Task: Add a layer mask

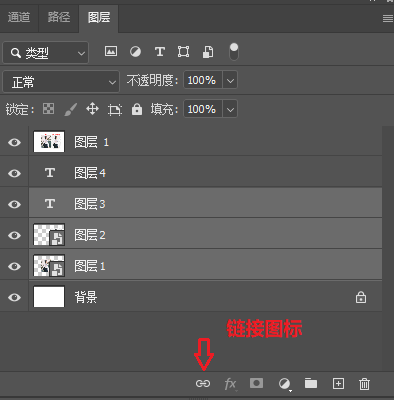Action: coord(256,383)
